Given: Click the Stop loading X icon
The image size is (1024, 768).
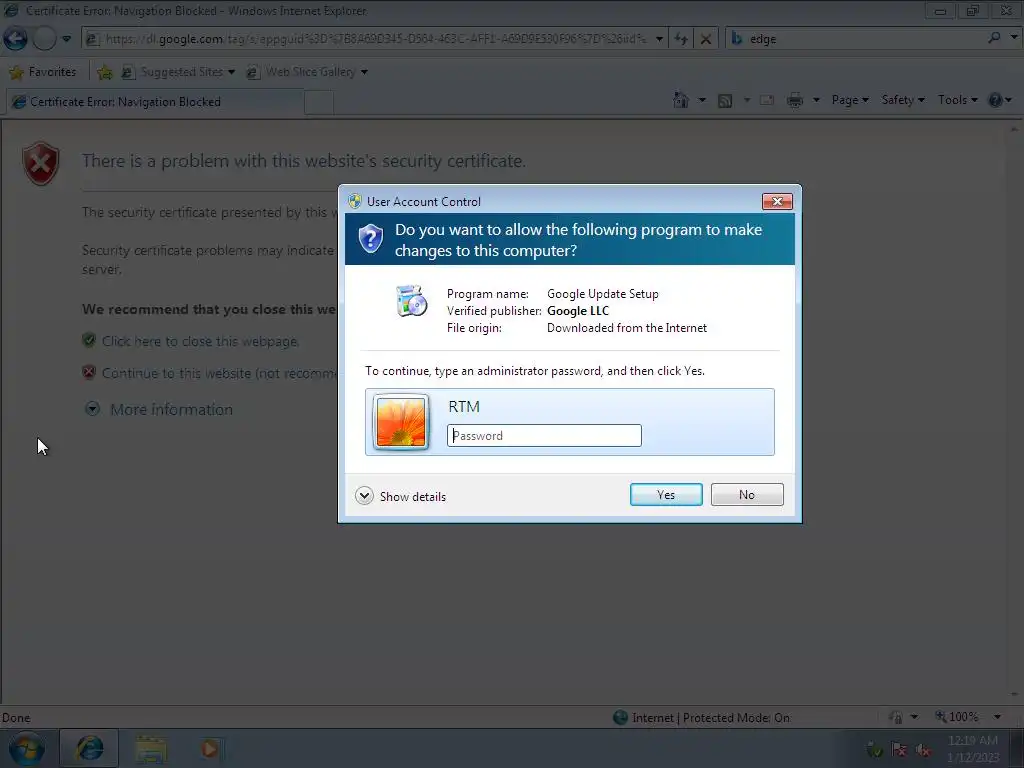Looking at the screenshot, I should point(706,39).
